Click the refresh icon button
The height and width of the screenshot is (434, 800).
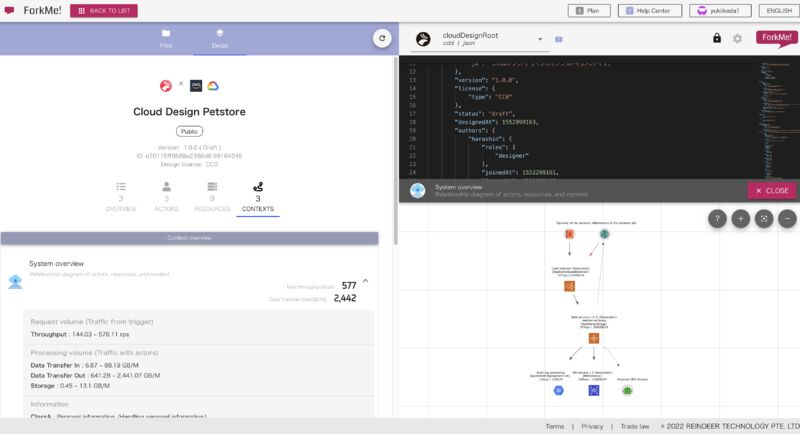pos(382,38)
